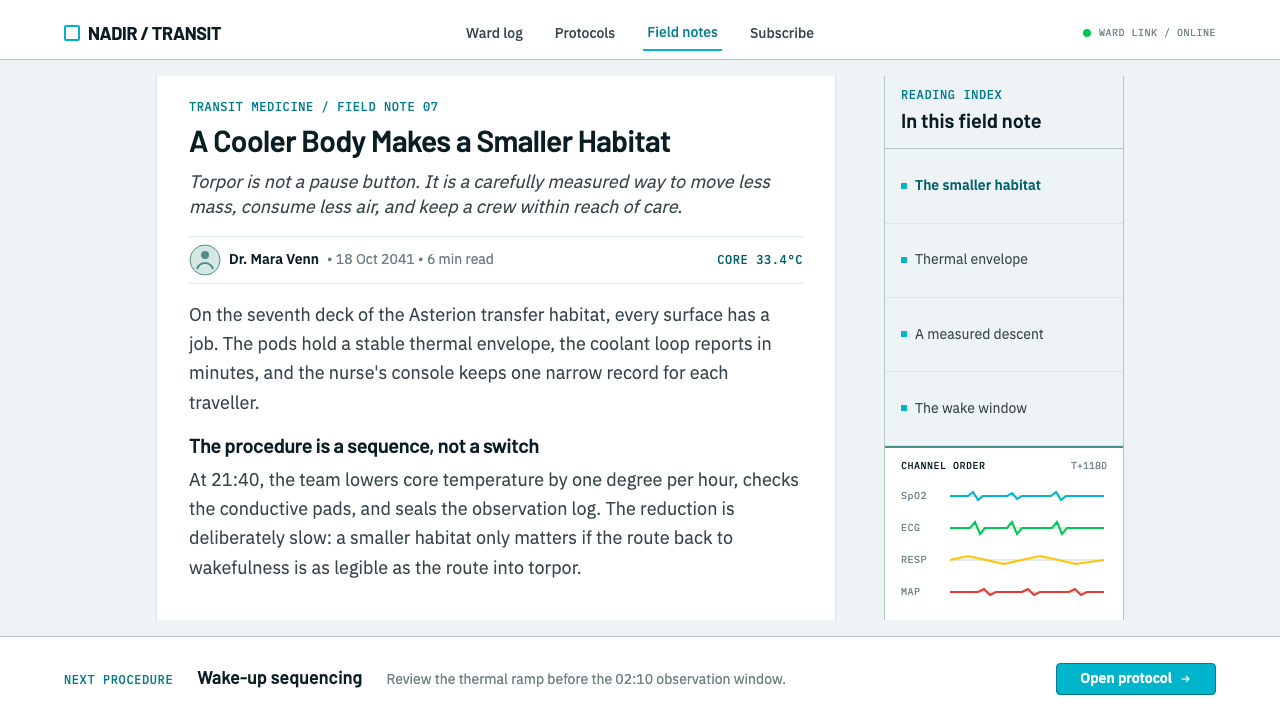Click the CORE 33.4°C reading
This screenshot has width=1280, height=720.
point(760,260)
